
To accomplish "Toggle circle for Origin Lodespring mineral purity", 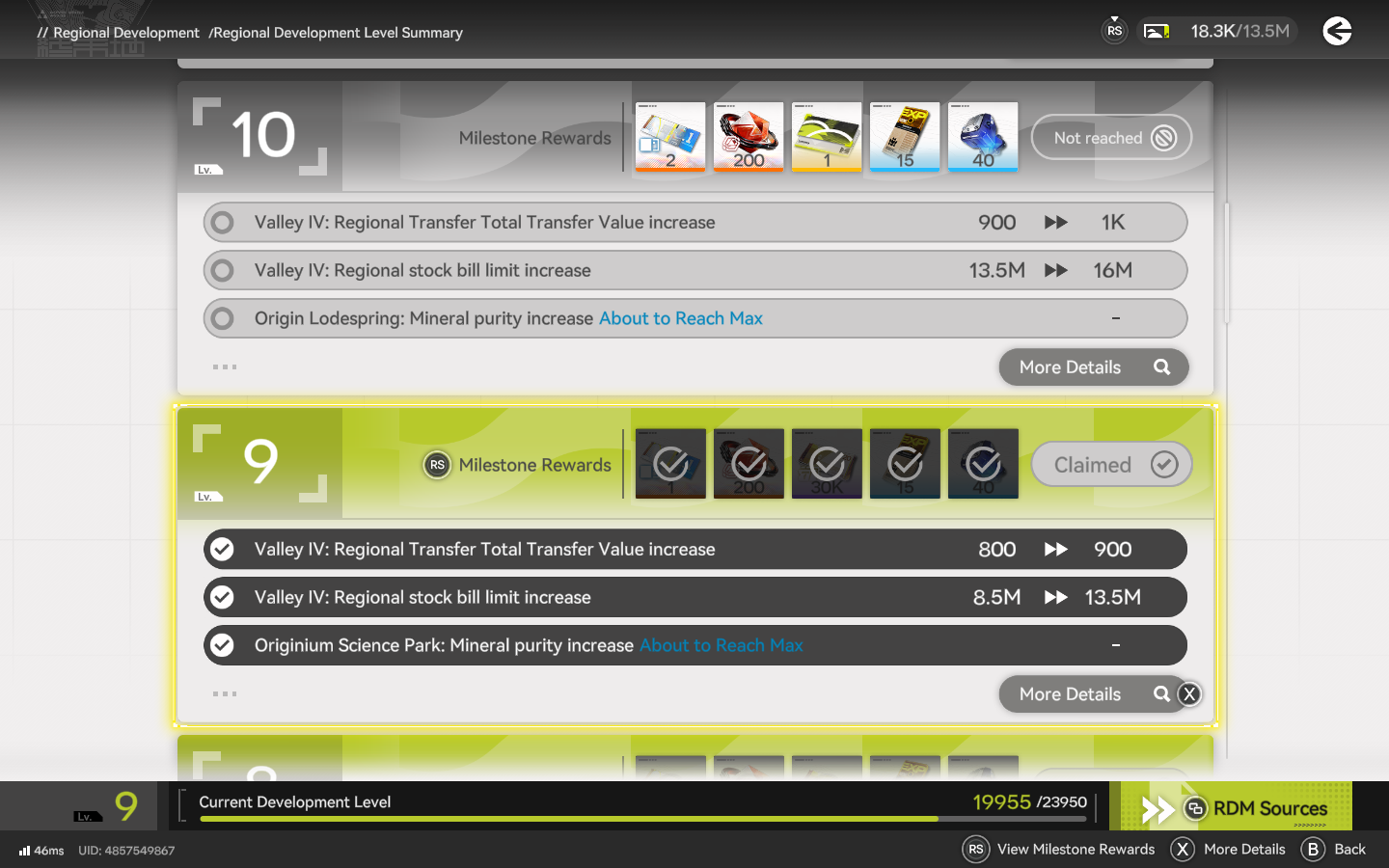I will click(x=222, y=318).
